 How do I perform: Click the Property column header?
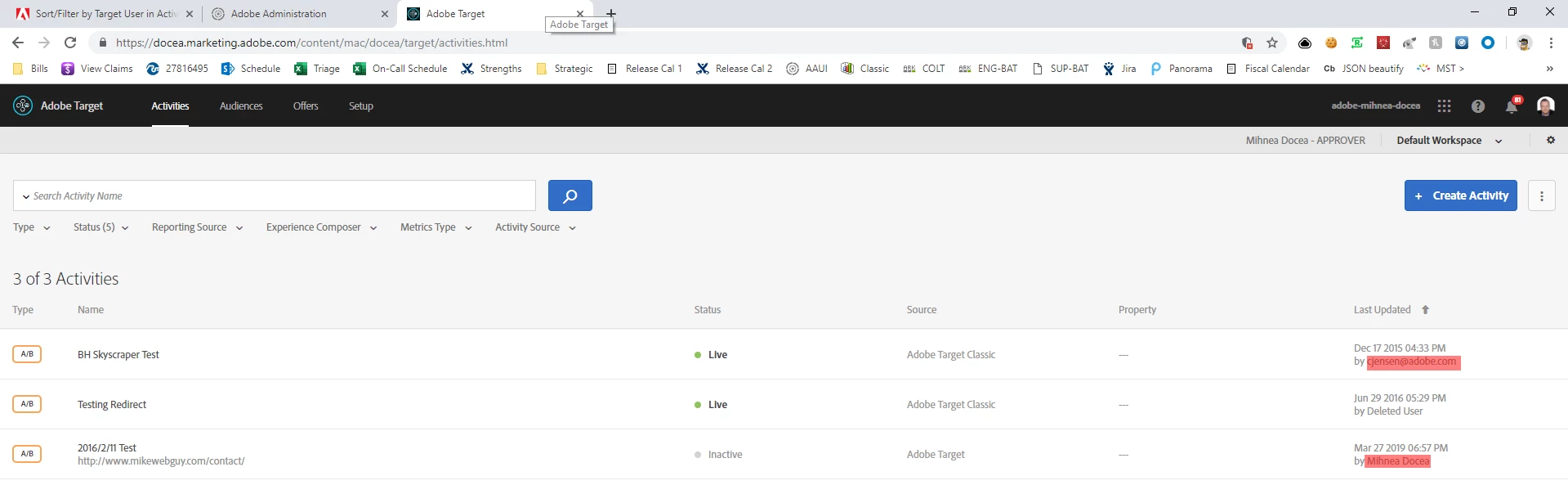pyautogui.click(x=1137, y=309)
